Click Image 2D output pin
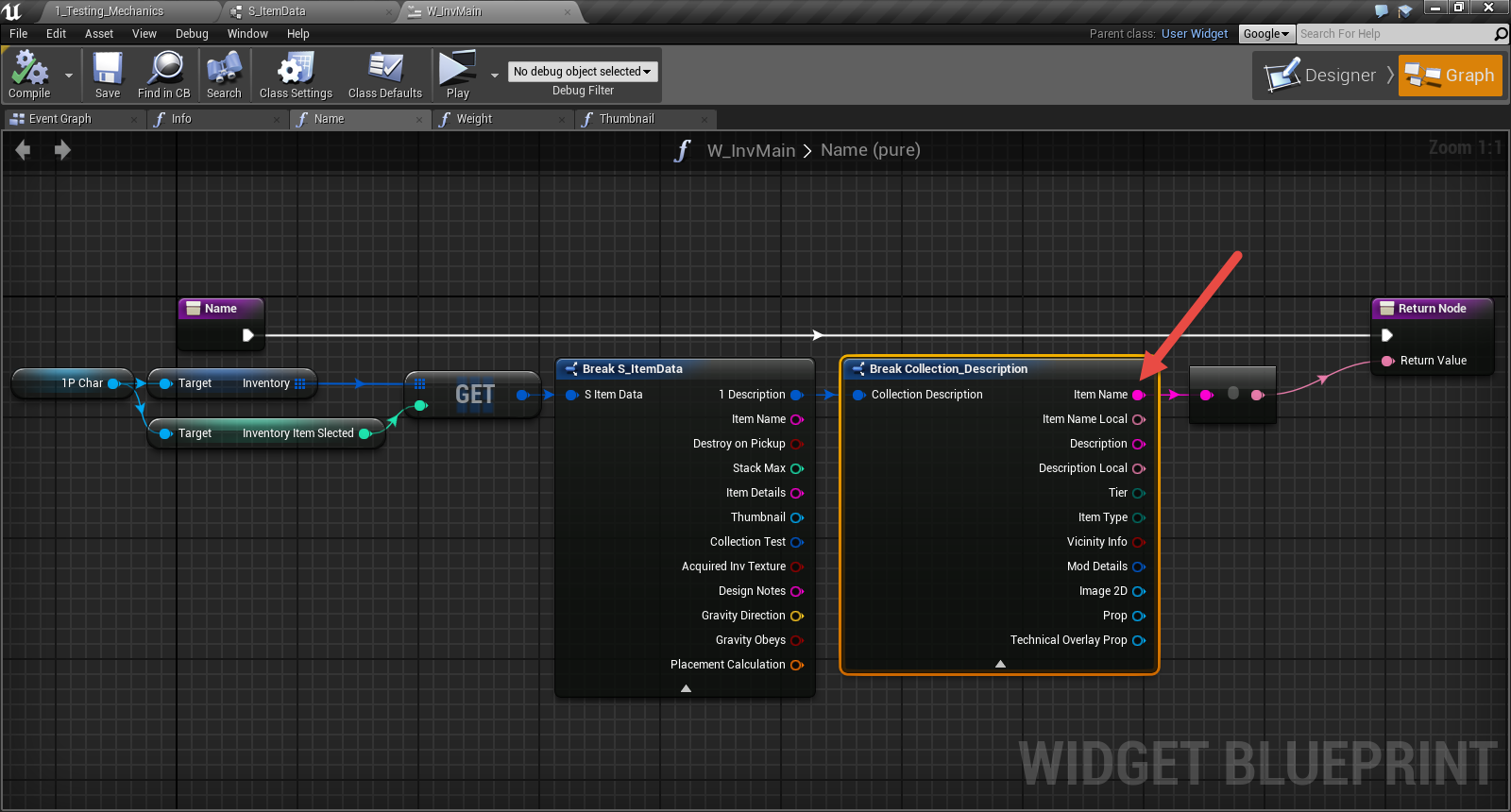The width and height of the screenshot is (1511, 812). [1139, 591]
